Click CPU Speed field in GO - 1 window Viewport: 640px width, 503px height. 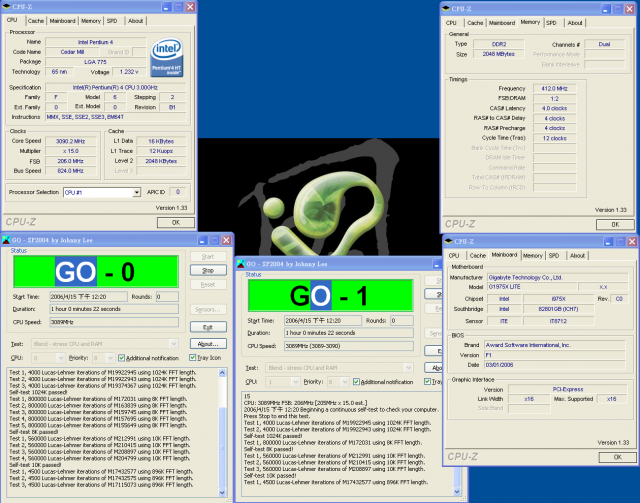pyautogui.click(x=349, y=346)
